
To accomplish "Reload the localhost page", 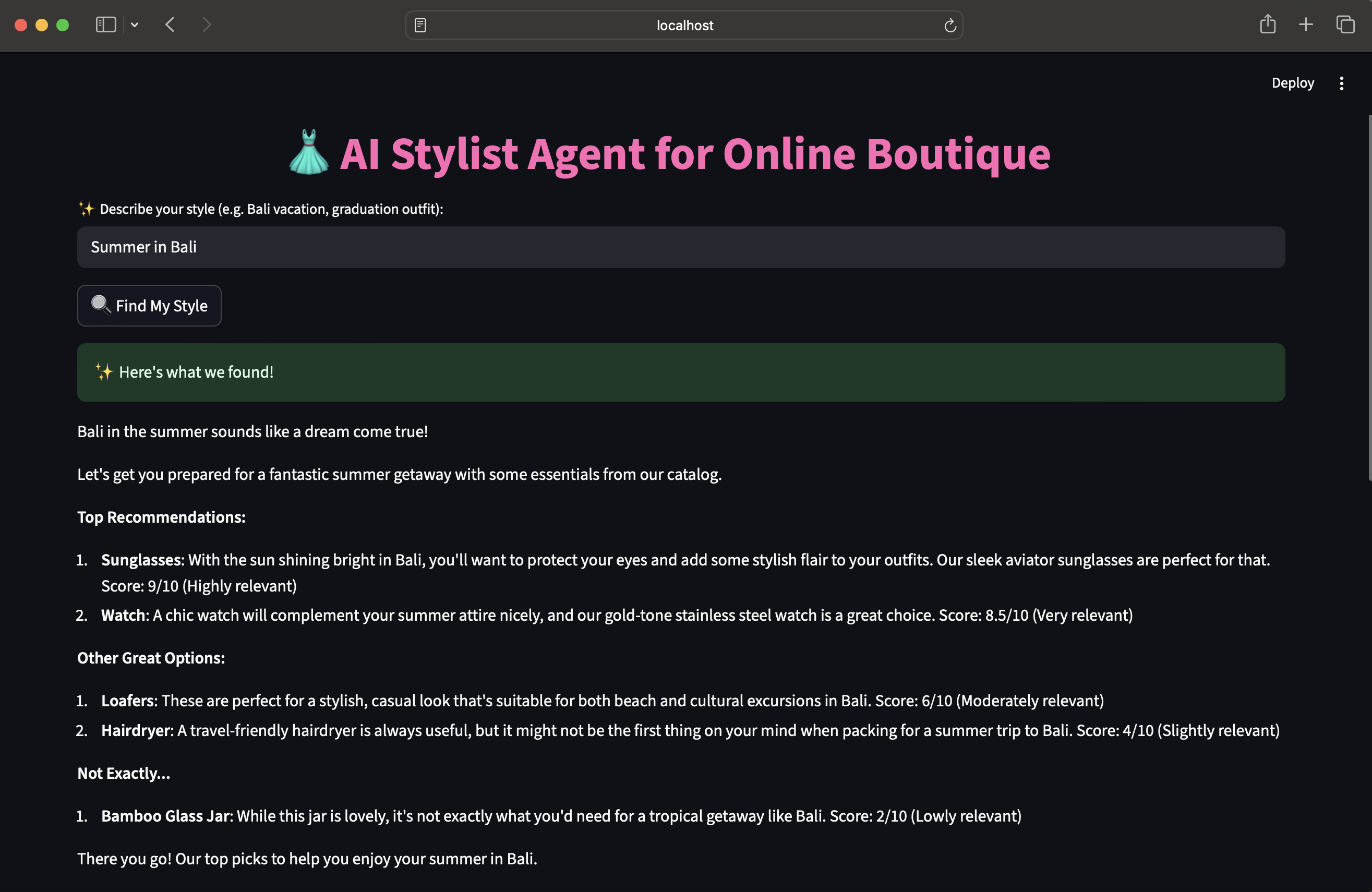I will coord(950,26).
